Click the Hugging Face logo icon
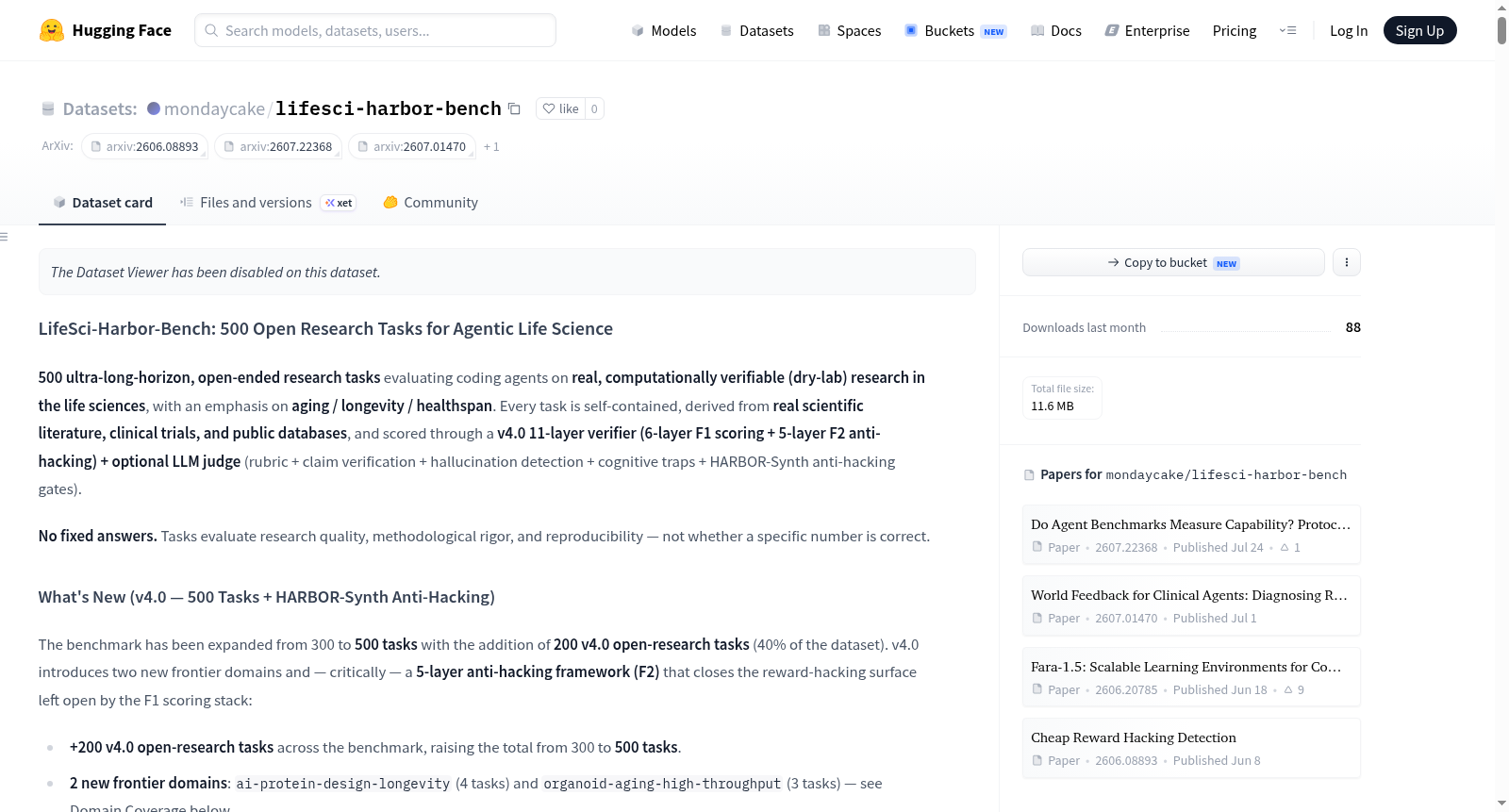This screenshot has width=1509, height=812. [52, 30]
